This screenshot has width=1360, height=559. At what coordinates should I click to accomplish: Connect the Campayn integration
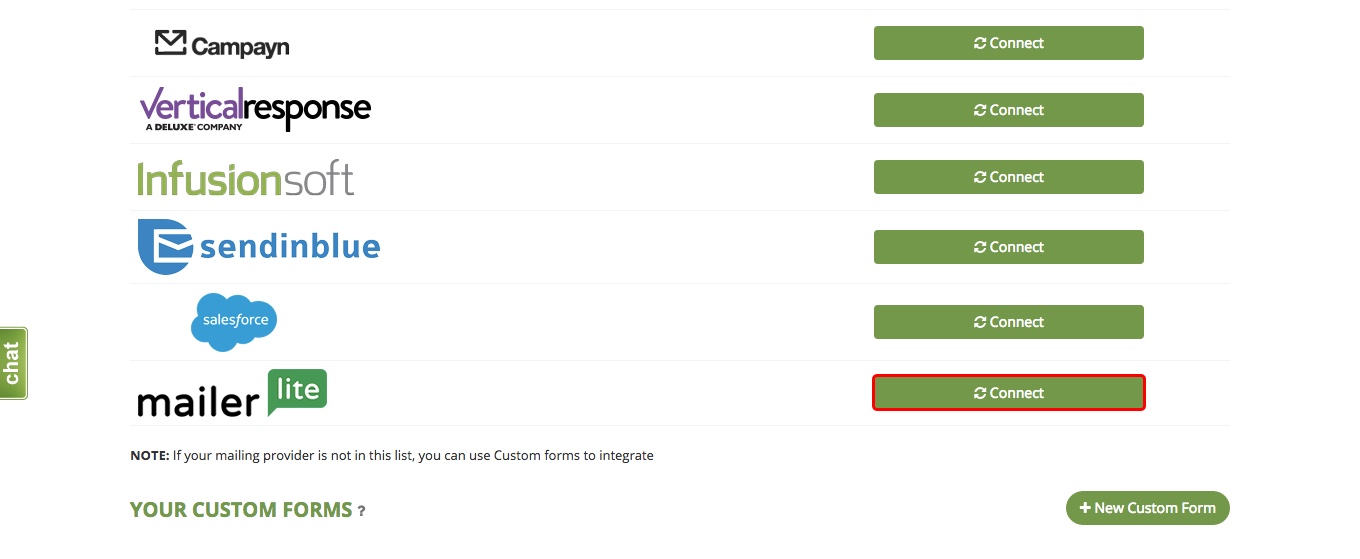click(x=1009, y=43)
